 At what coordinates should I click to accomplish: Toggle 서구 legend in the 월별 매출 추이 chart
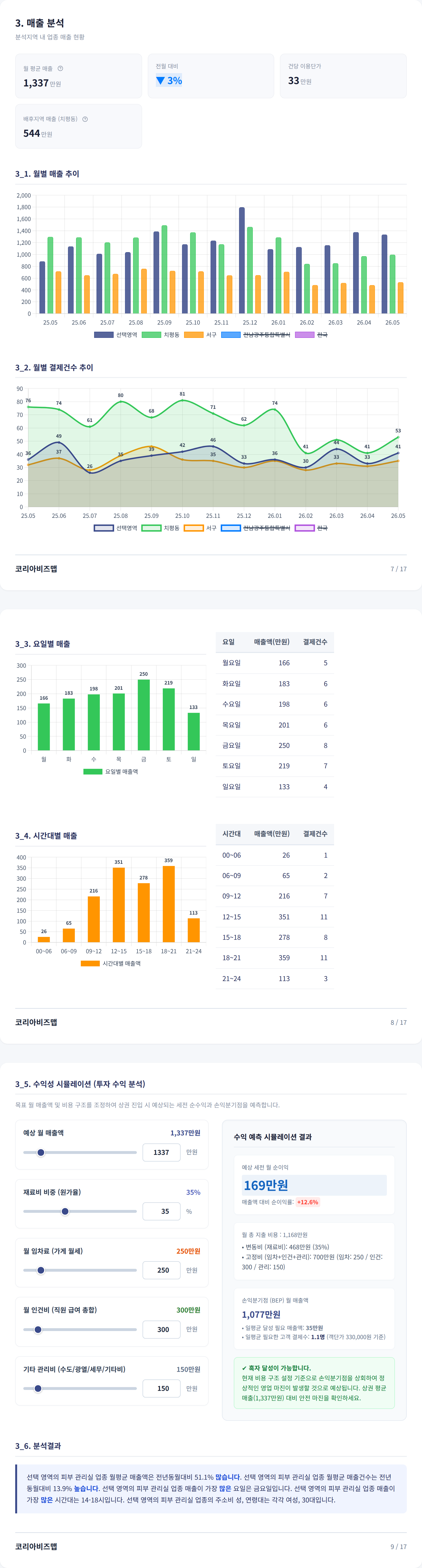pyautogui.click(x=200, y=335)
